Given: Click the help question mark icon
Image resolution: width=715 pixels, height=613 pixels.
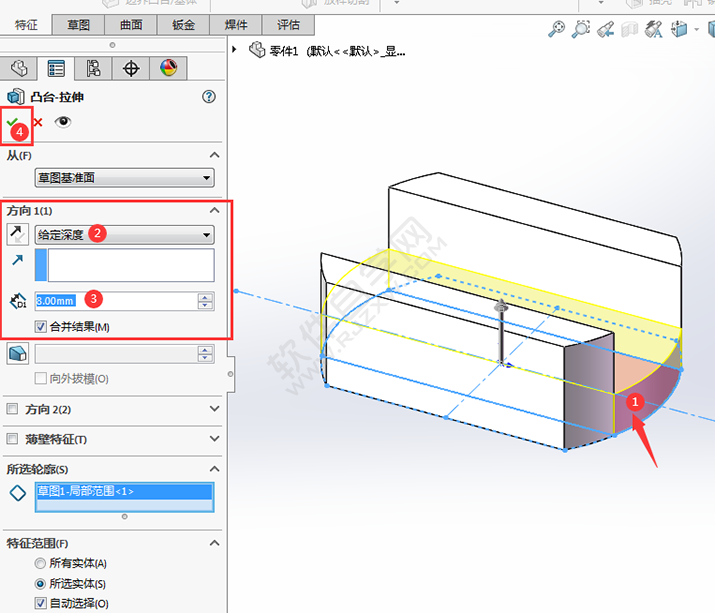Looking at the screenshot, I should (209, 97).
